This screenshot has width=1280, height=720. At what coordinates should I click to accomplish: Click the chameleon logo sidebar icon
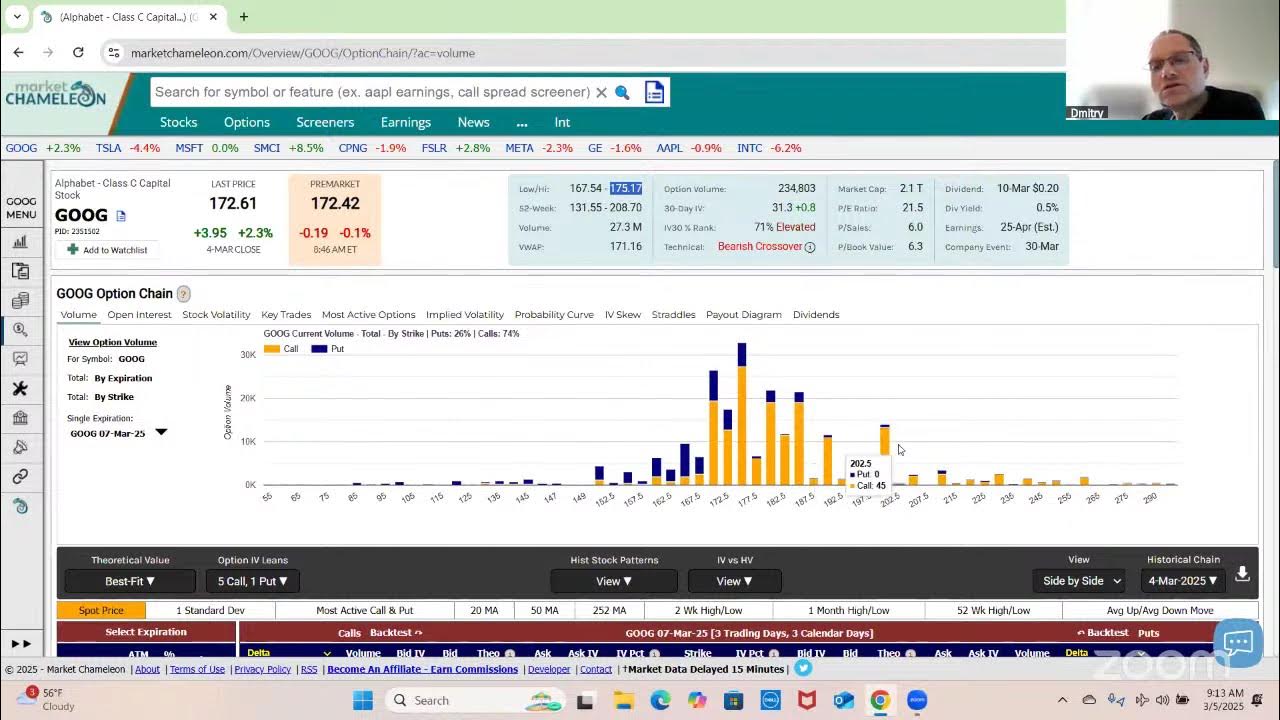20,506
